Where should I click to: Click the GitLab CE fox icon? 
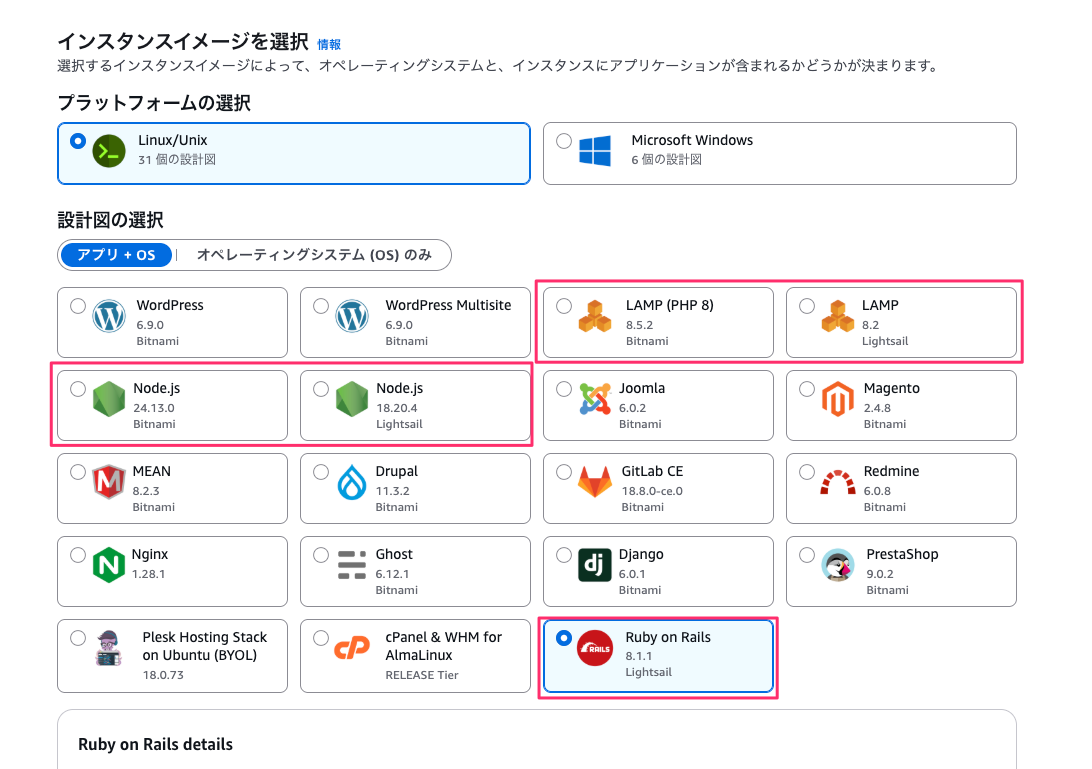[594, 481]
